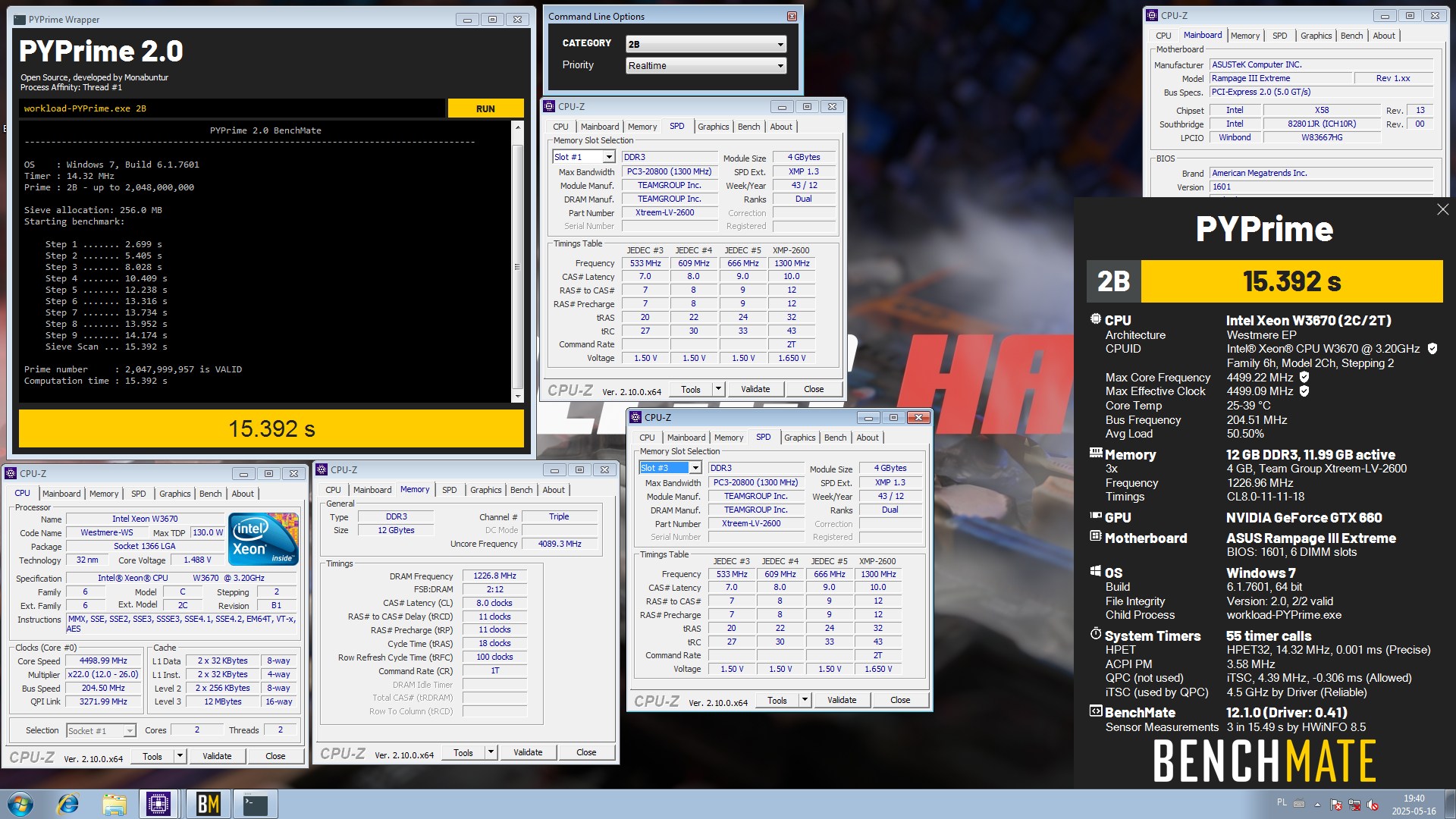Click the yellow 15.392 s score in BenchMate panel
The image size is (1456, 819).
click(1291, 281)
